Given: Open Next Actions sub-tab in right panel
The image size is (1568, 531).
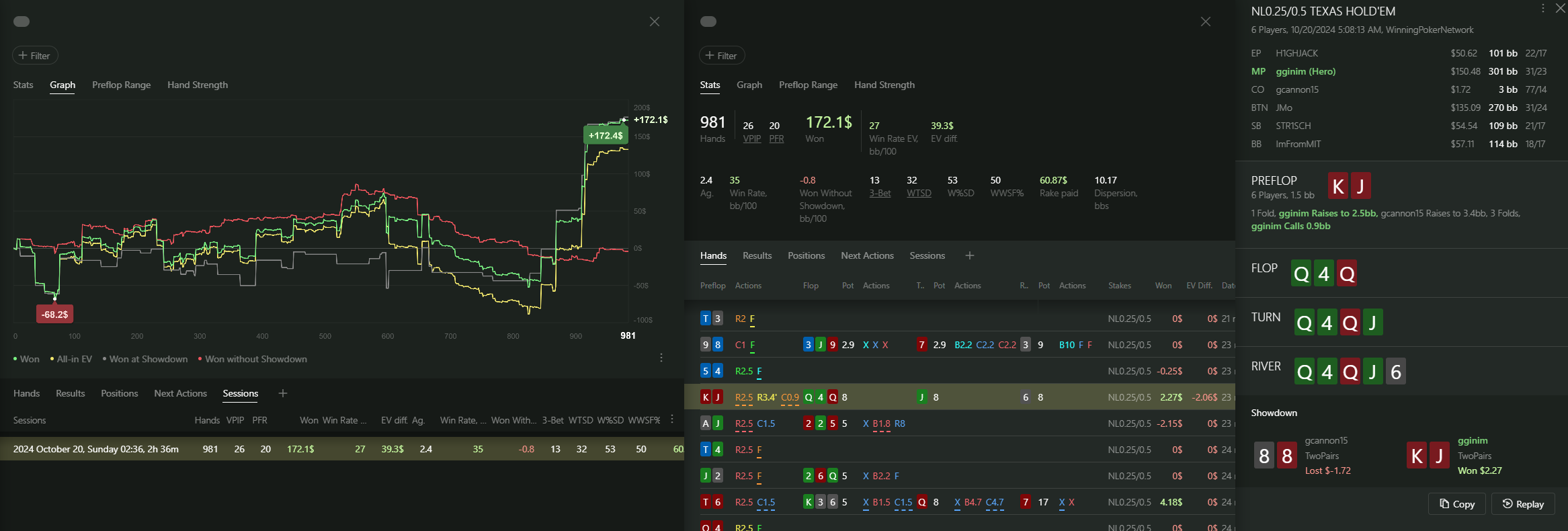Looking at the screenshot, I should (x=867, y=255).
